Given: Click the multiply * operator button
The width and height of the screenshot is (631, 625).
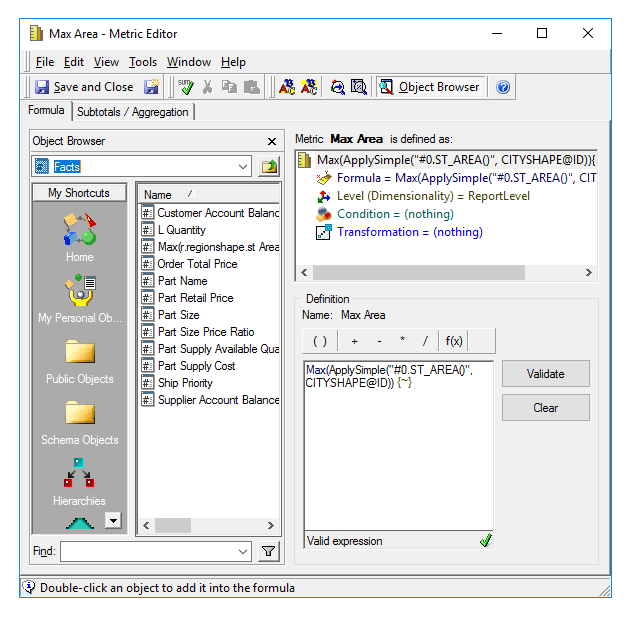Looking at the screenshot, I should coord(402,340).
